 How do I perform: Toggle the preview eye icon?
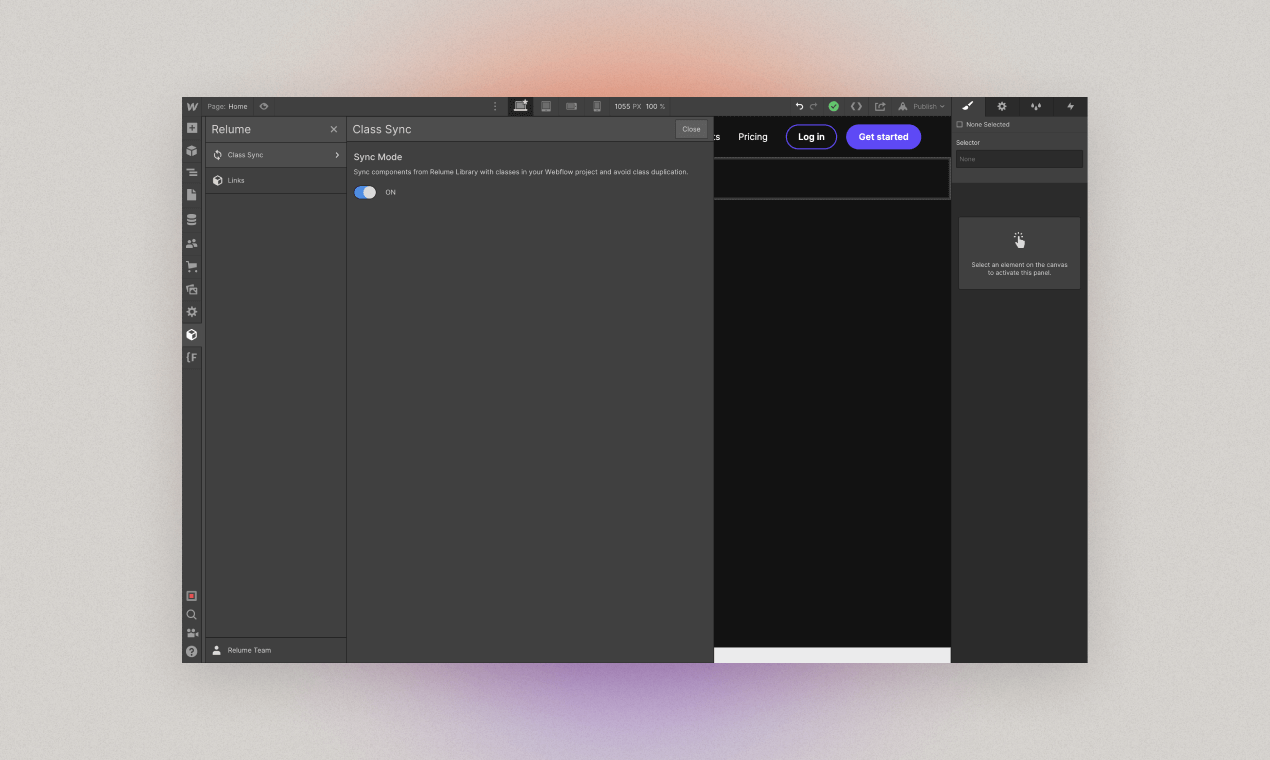click(264, 106)
